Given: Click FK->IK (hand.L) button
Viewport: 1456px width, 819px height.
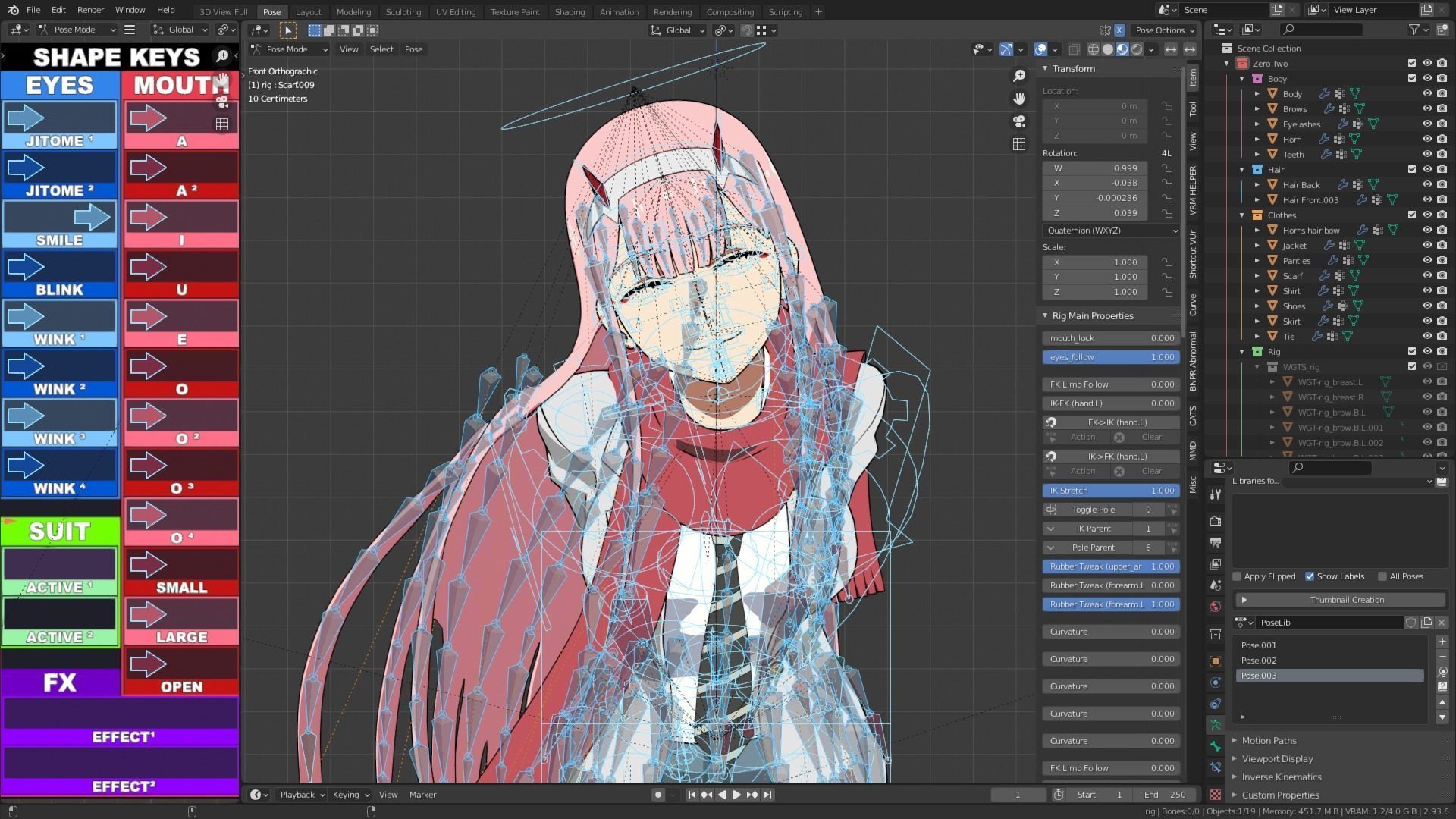Looking at the screenshot, I should pos(1111,422).
